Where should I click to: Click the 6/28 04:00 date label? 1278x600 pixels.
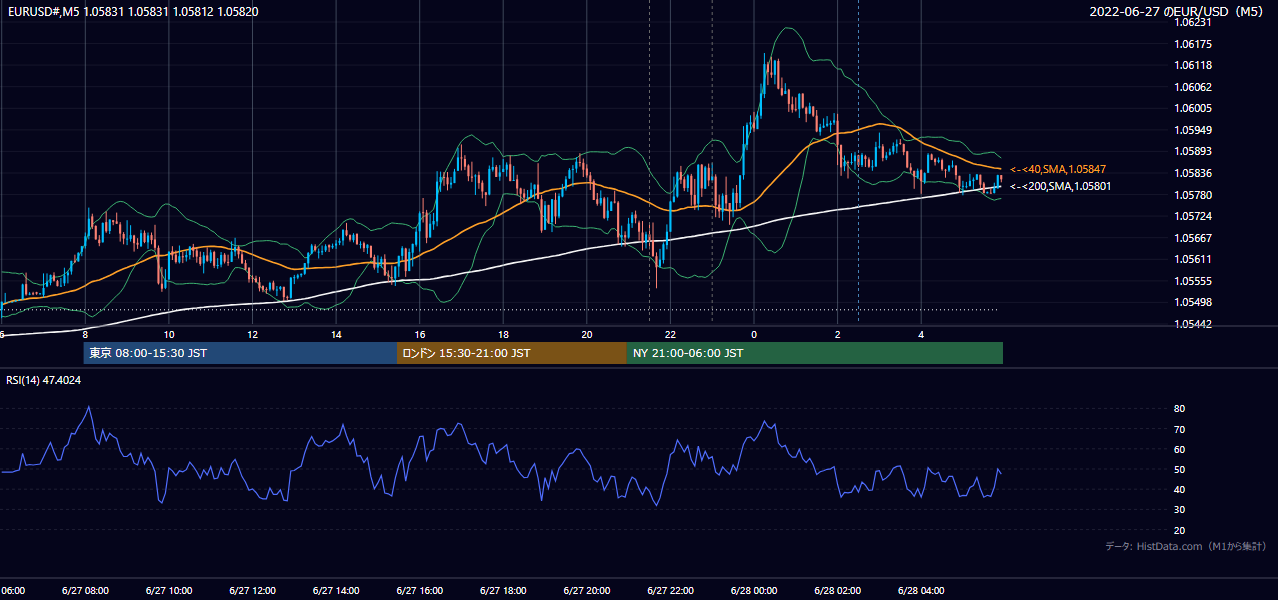pyautogui.click(x=922, y=591)
